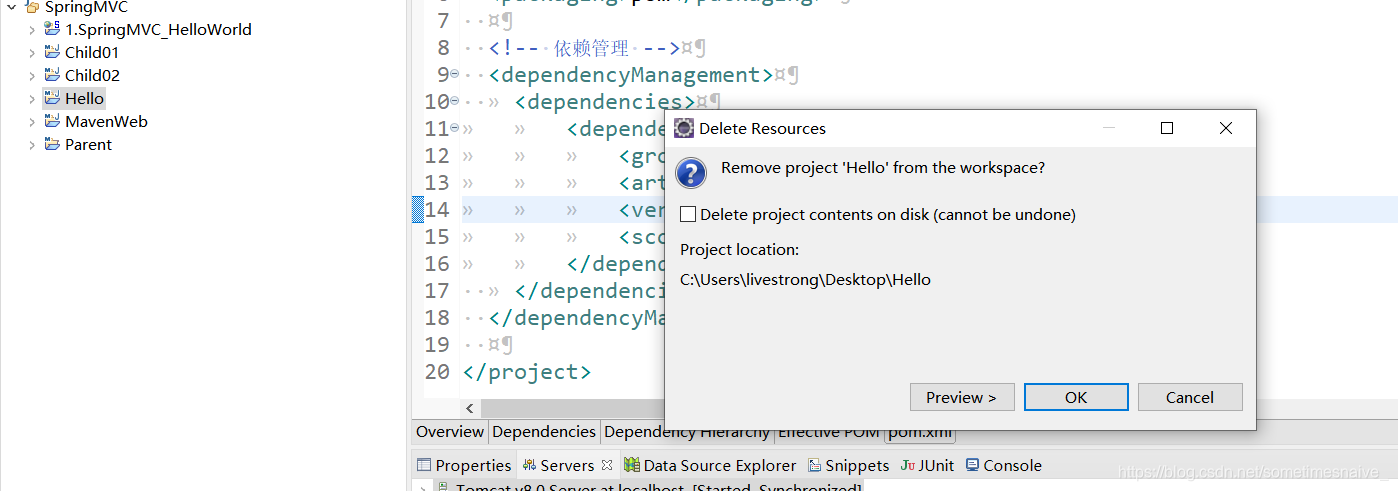1398x491 pixels.
Task: Click the </project> closing tag on line 20
Action: (x=527, y=371)
